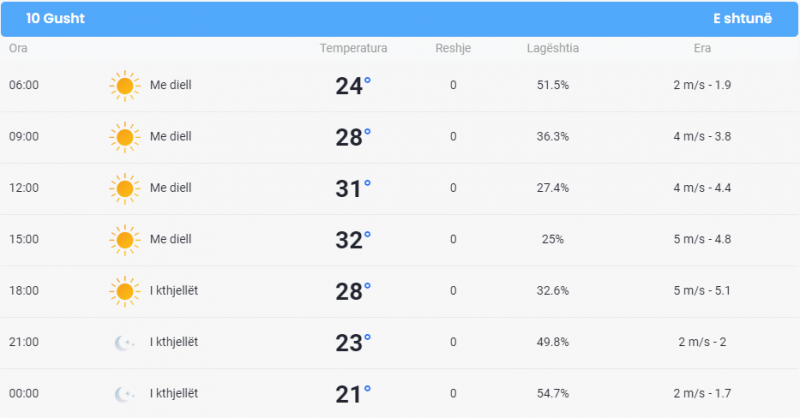Screen dimensions: 800x418
Task: Click the moon icon for 21:00
Action: pyautogui.click(x=124, y=342)
